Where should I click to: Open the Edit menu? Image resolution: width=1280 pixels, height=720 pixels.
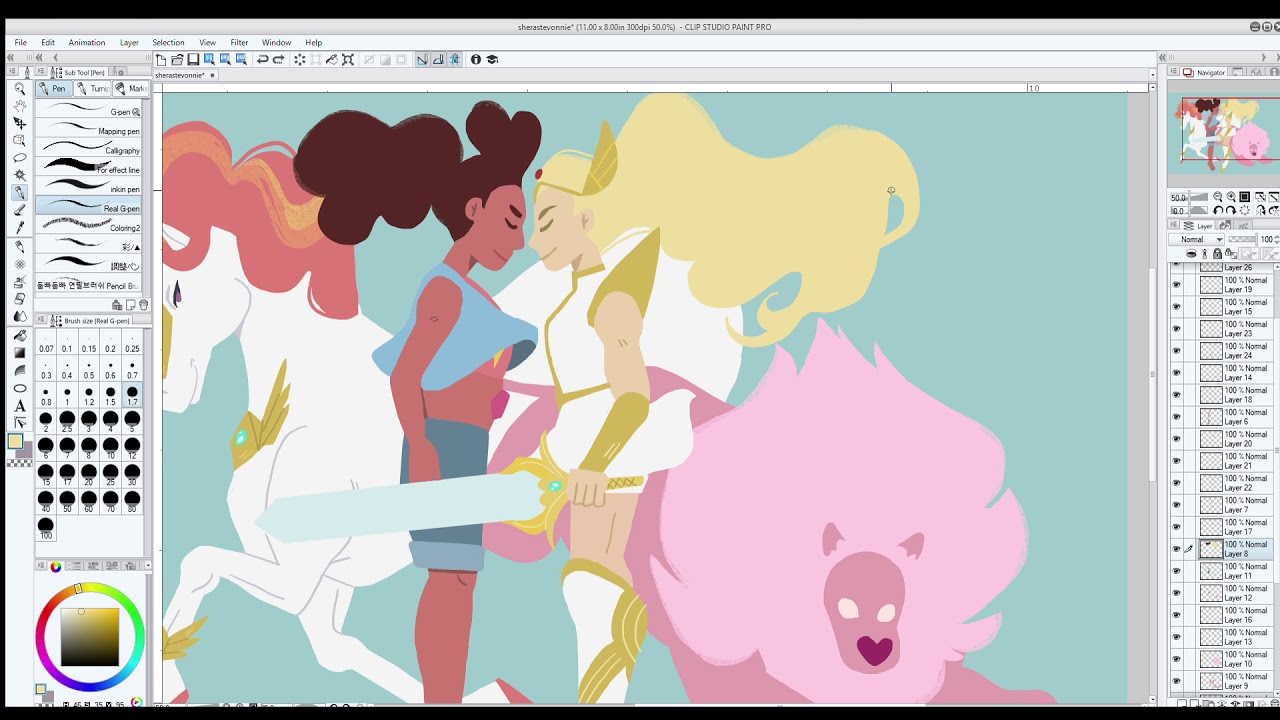(x=48, y=43)
